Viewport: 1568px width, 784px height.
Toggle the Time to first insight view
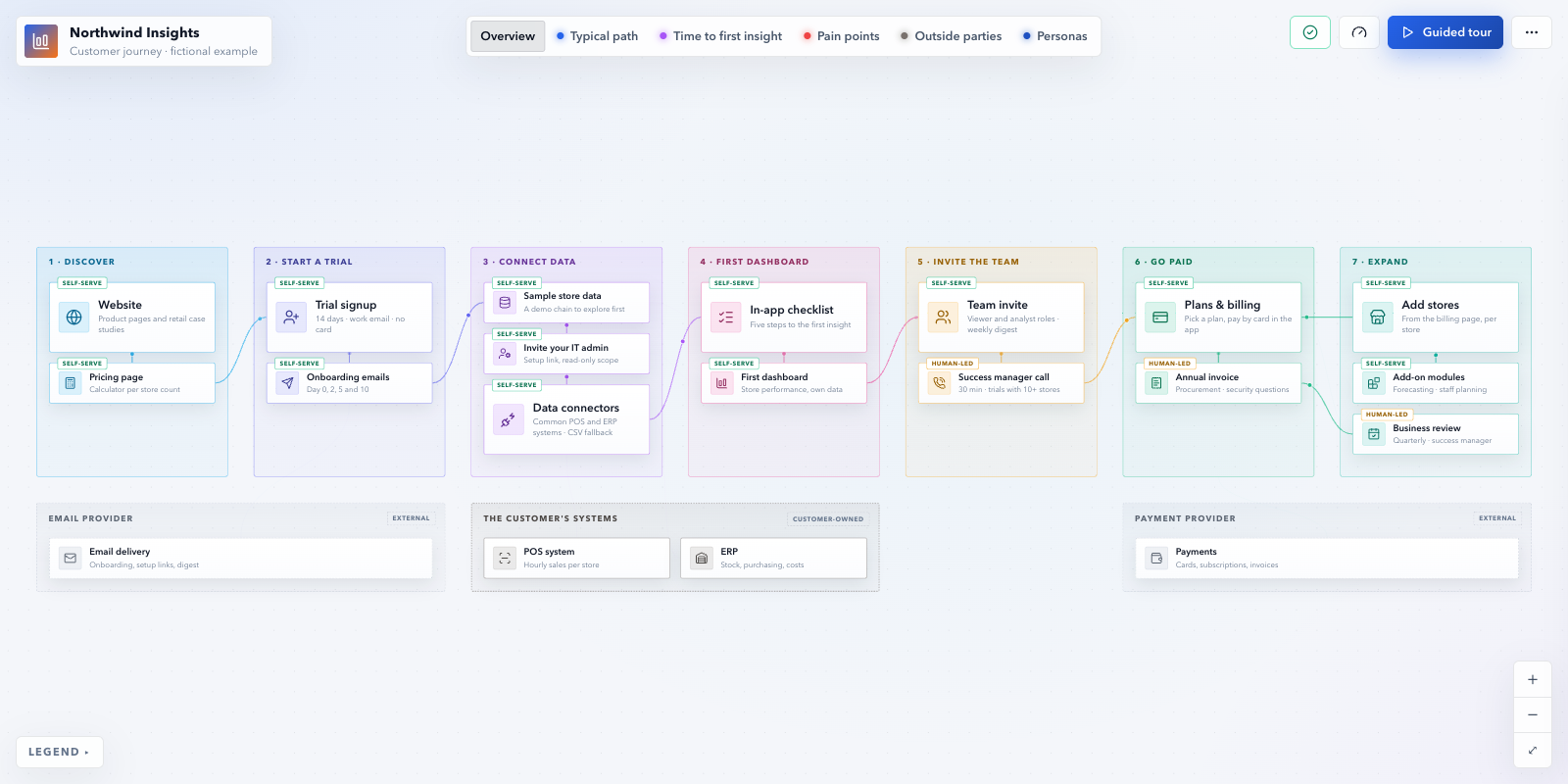click(720, 36)
